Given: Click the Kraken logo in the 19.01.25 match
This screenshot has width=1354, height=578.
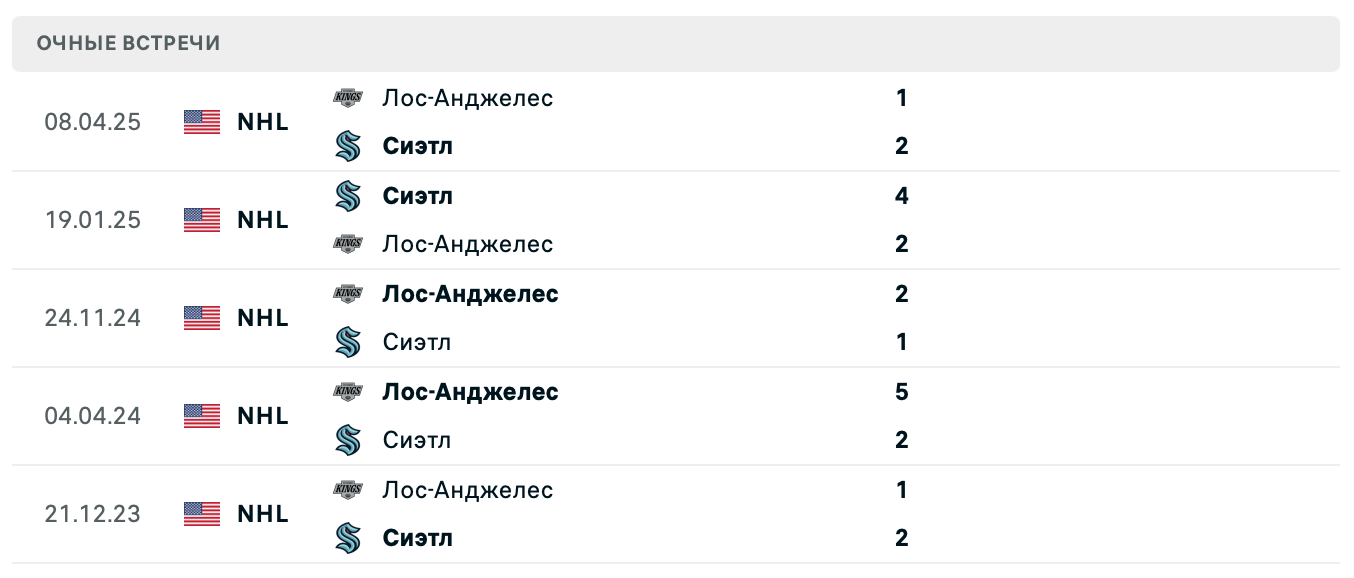Looking at the screenshot, I should click(x=347, y=196).
